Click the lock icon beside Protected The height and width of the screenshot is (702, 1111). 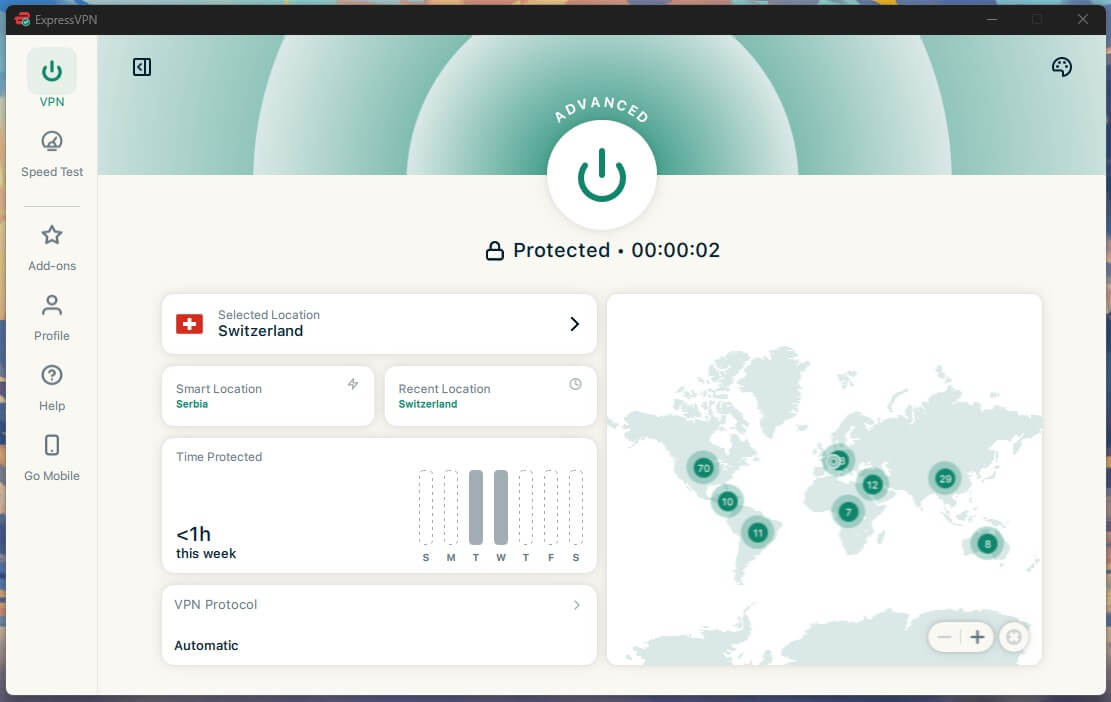coord(495,251)
